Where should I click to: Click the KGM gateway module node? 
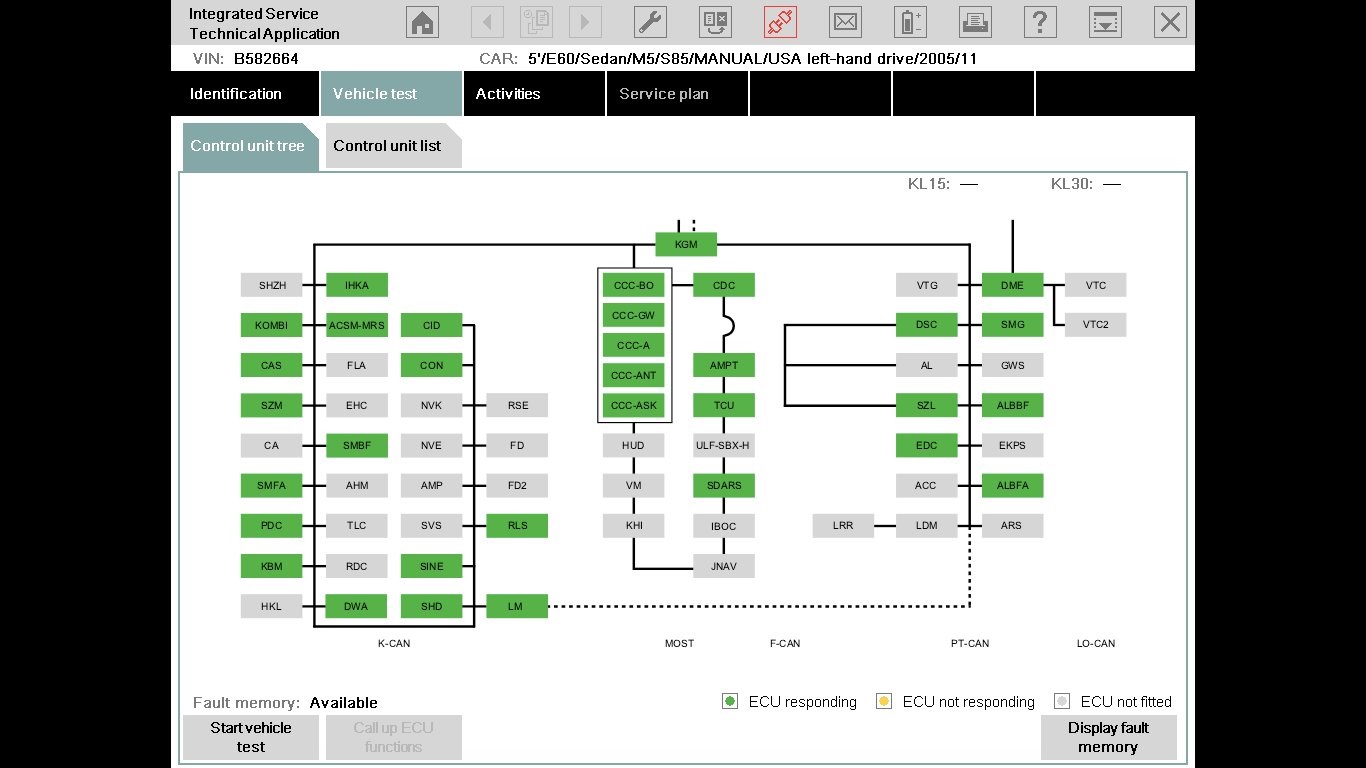pos(686,244)
